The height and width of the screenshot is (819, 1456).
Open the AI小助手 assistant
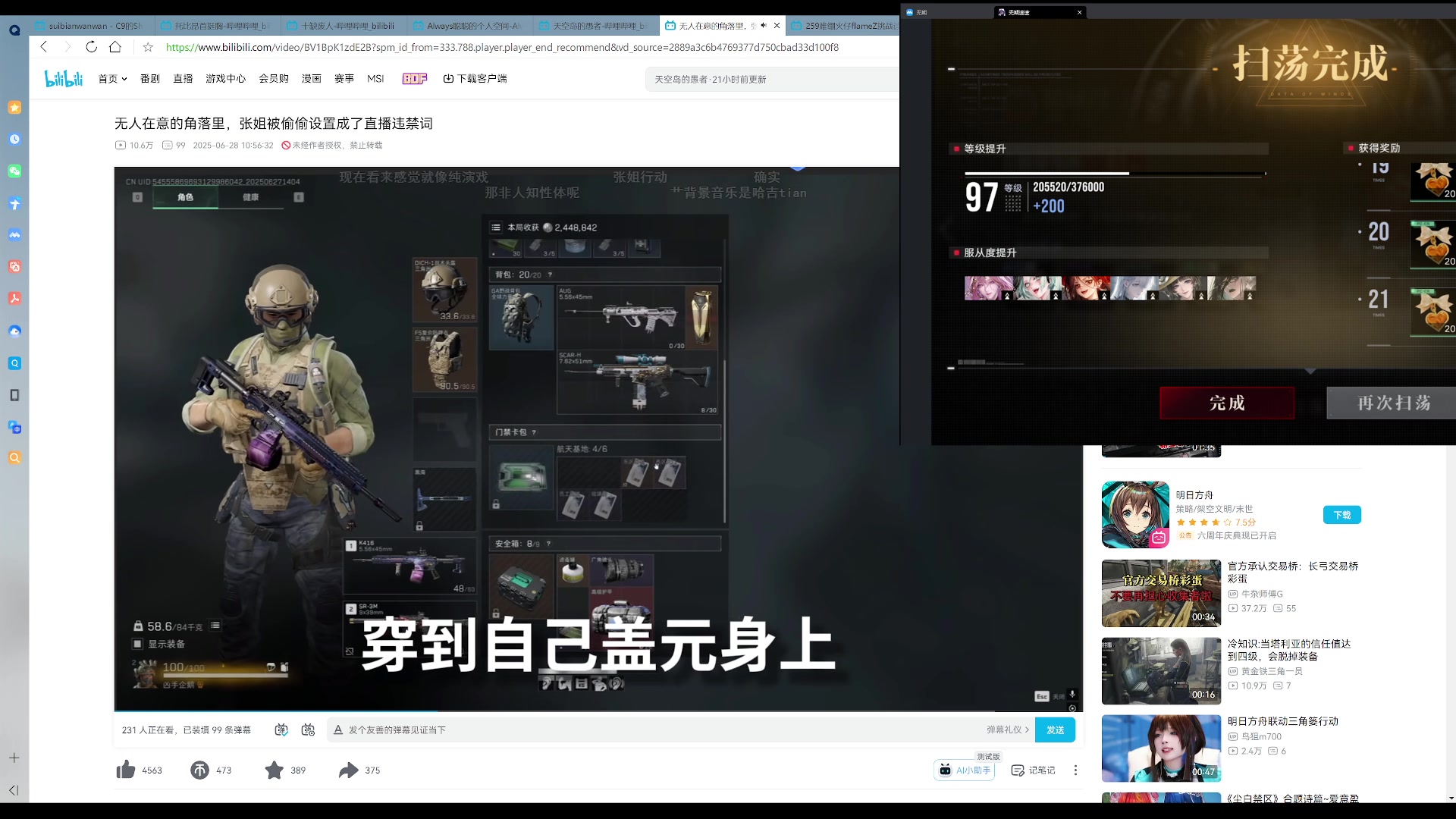tap(964, 770)
